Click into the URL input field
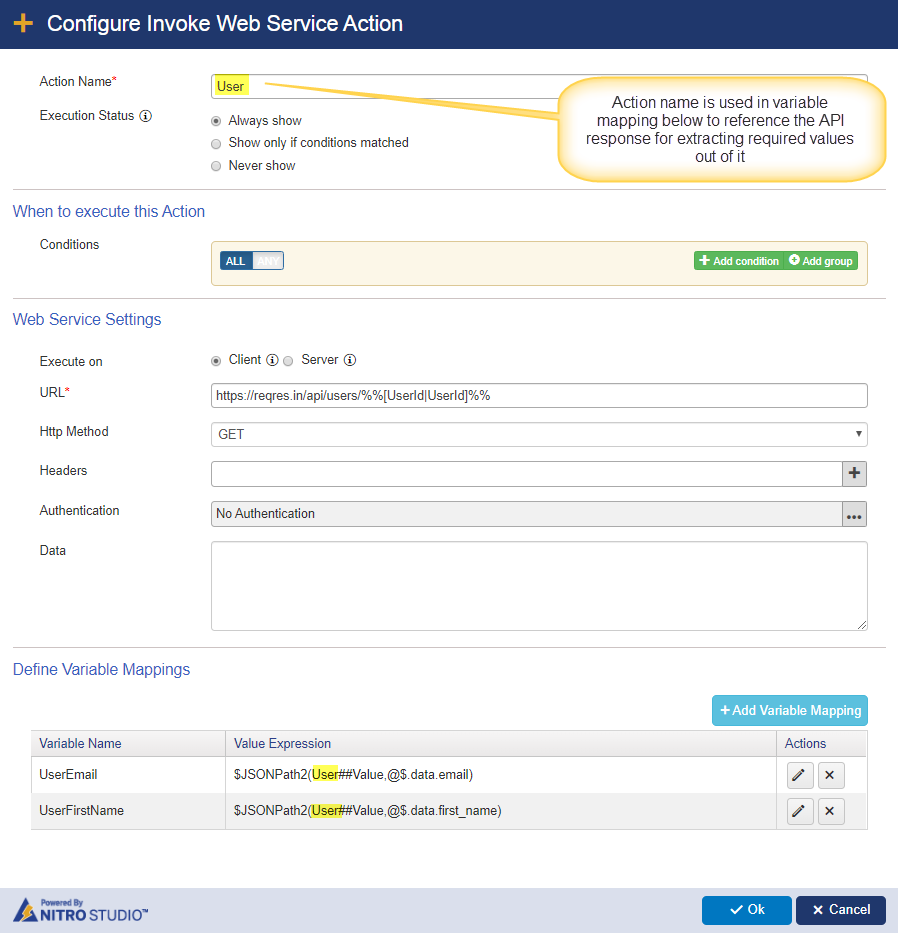898x933 pixels. click(539, 396)
